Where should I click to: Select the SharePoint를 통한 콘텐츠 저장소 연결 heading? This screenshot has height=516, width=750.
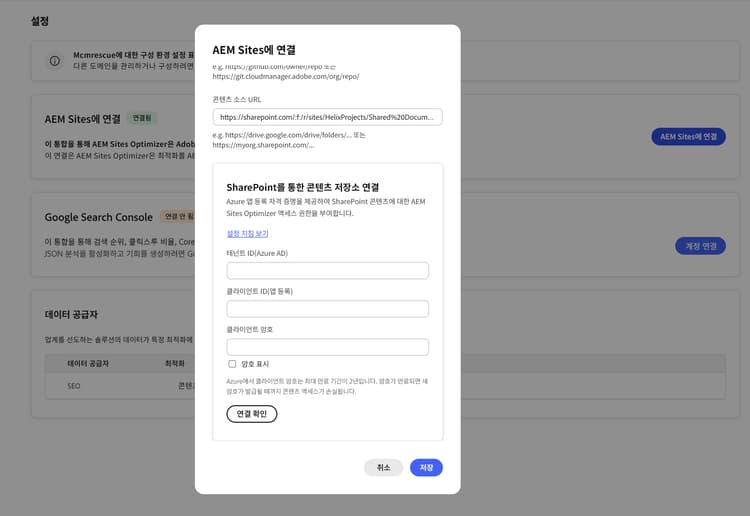point(302,187)
